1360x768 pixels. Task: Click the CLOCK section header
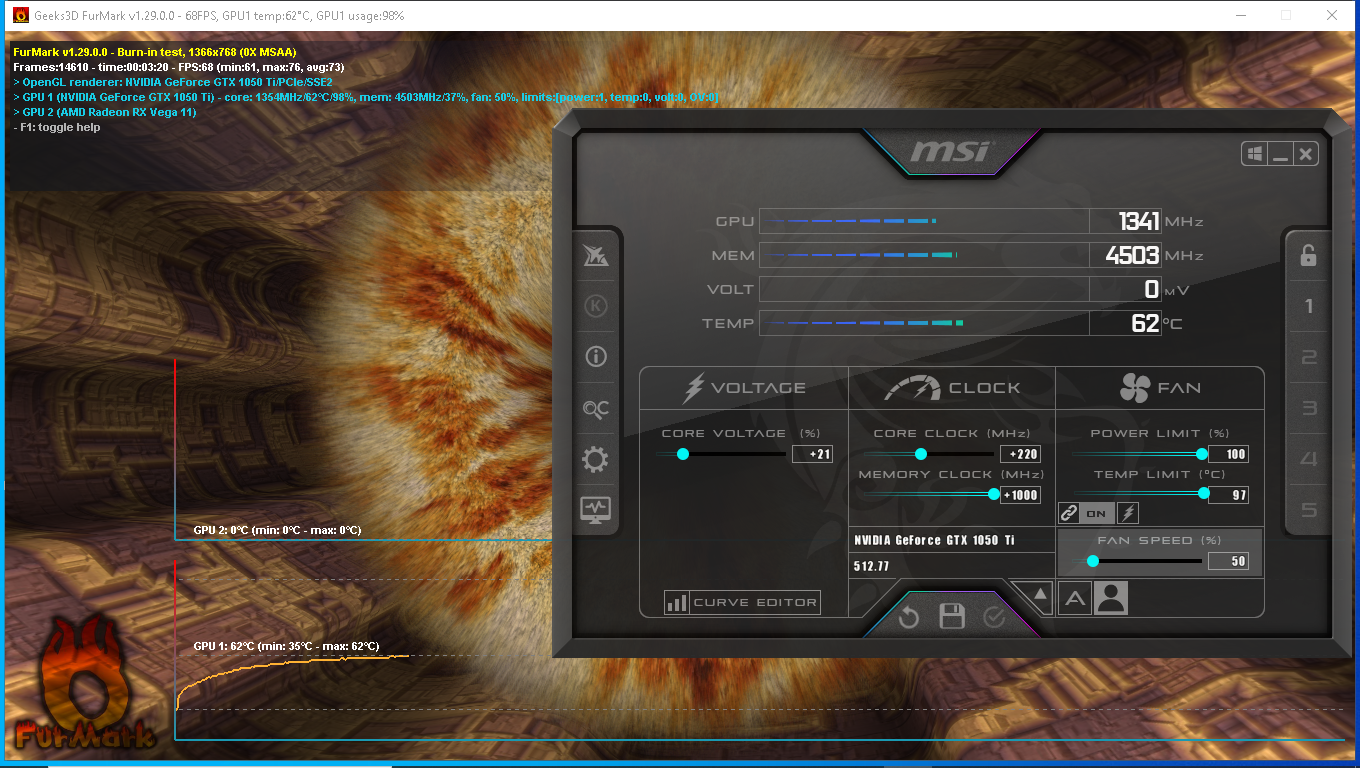tap(952, 388)
